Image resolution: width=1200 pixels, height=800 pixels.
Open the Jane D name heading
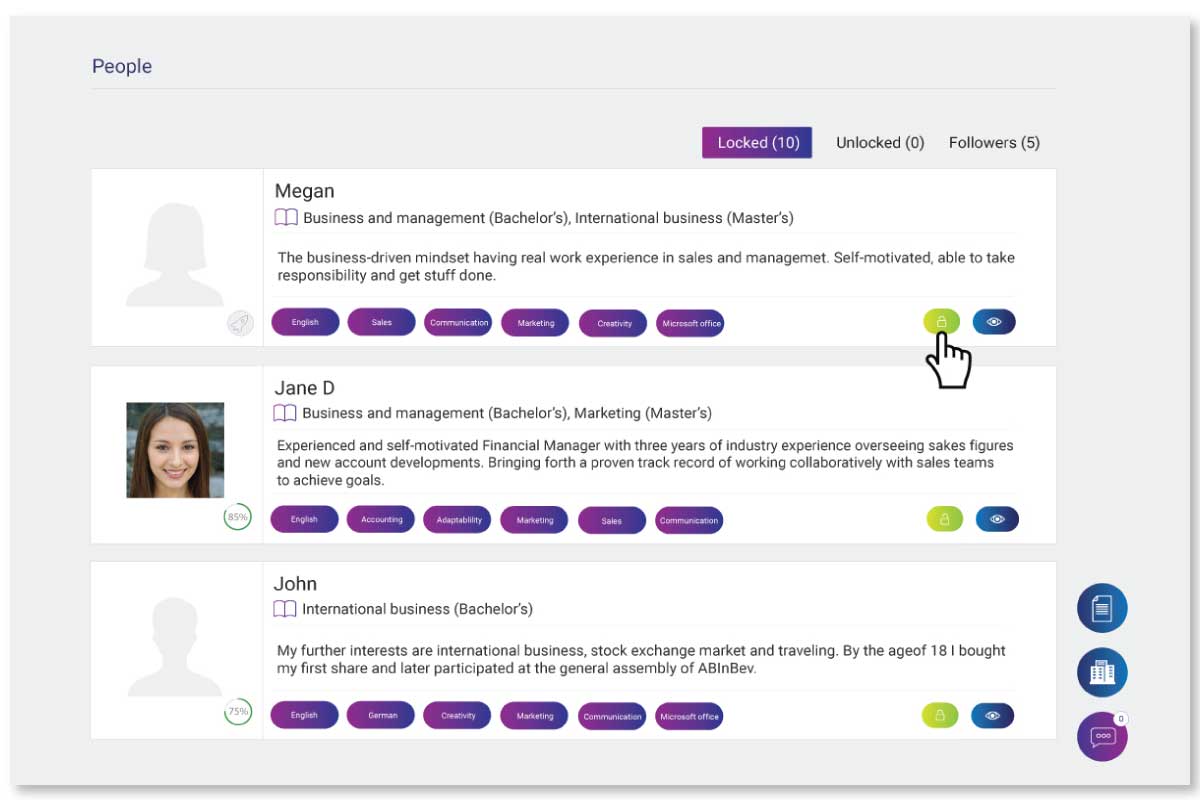point(304,387)
